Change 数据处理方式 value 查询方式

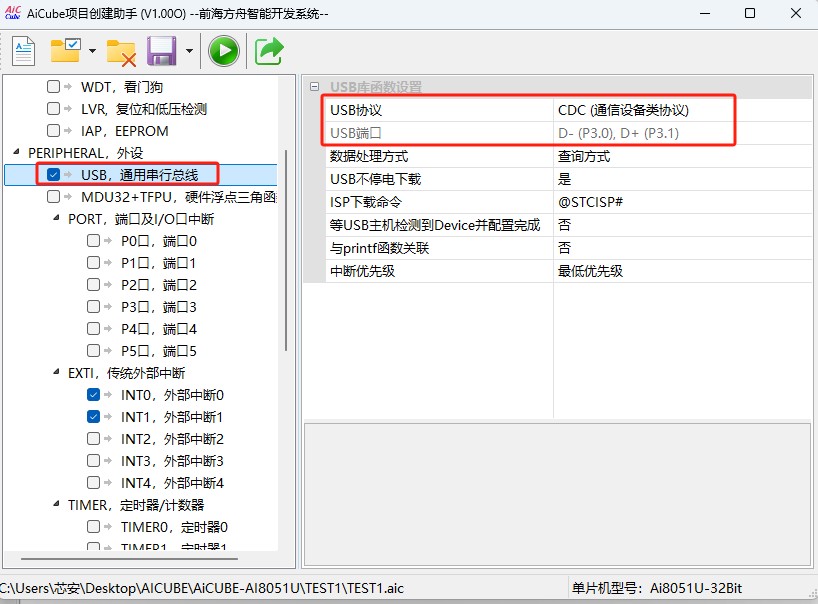[682, 156]
